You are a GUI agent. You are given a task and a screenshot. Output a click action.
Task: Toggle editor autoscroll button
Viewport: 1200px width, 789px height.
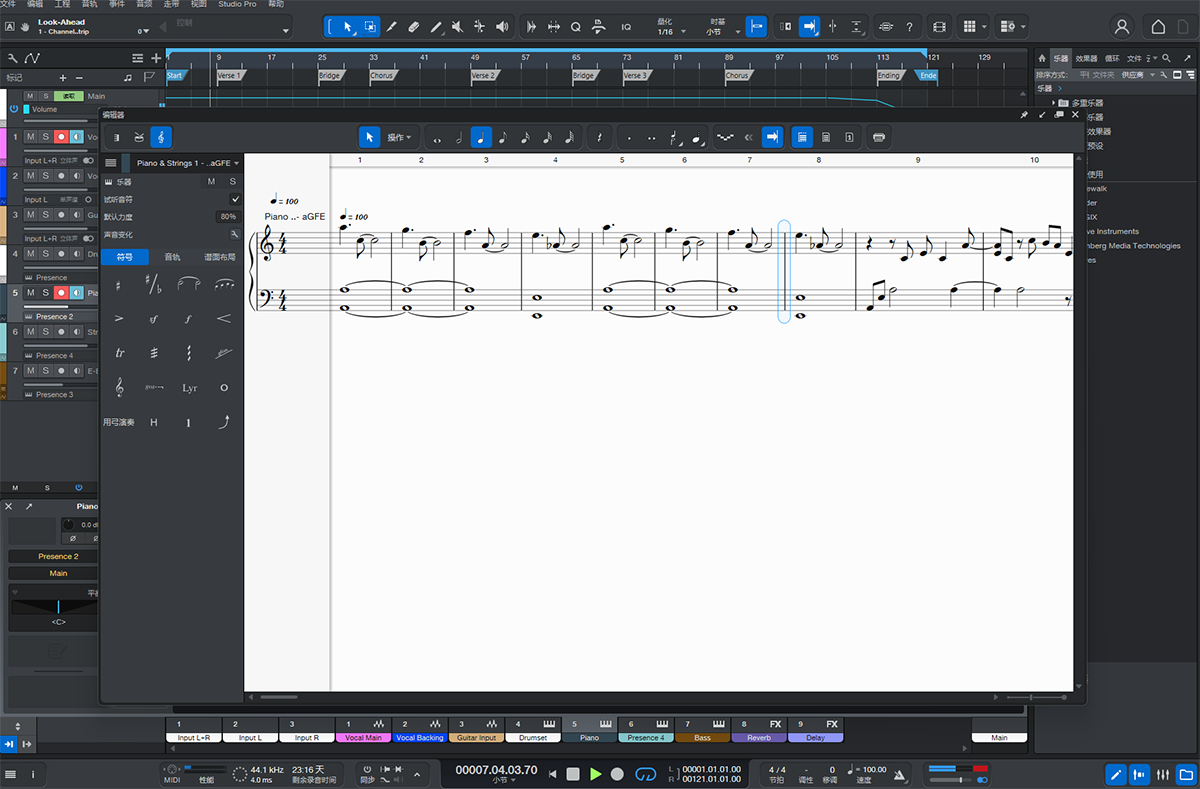click(x=771, y=137)
